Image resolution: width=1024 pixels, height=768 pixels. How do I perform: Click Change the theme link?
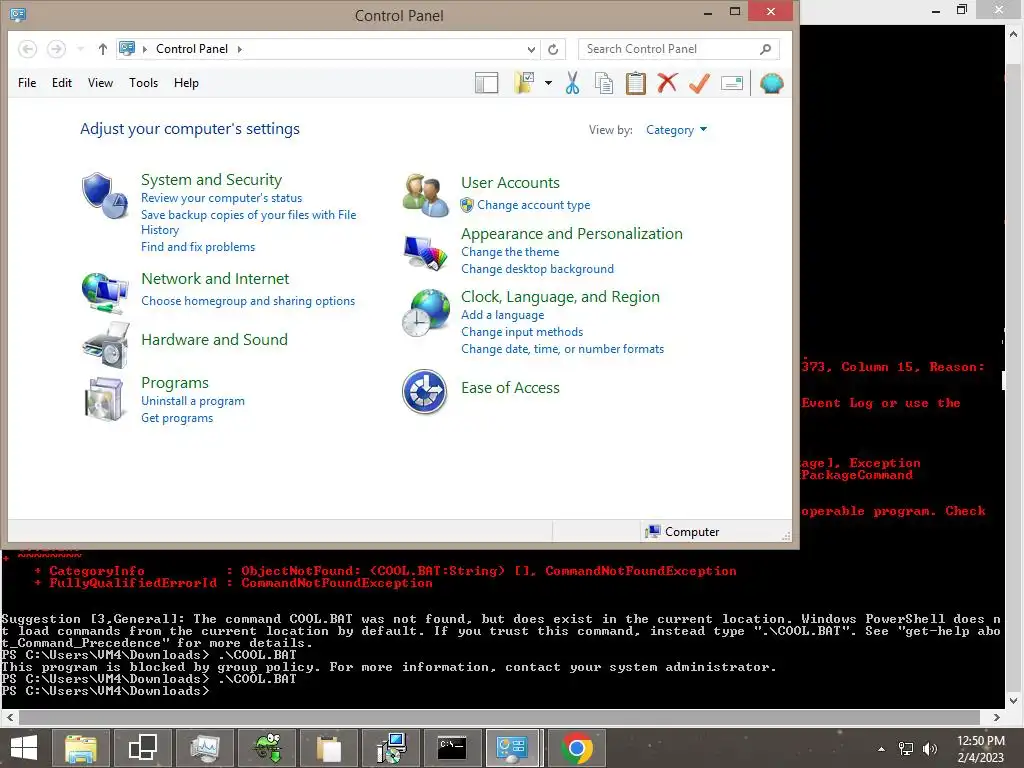(510, 252)
